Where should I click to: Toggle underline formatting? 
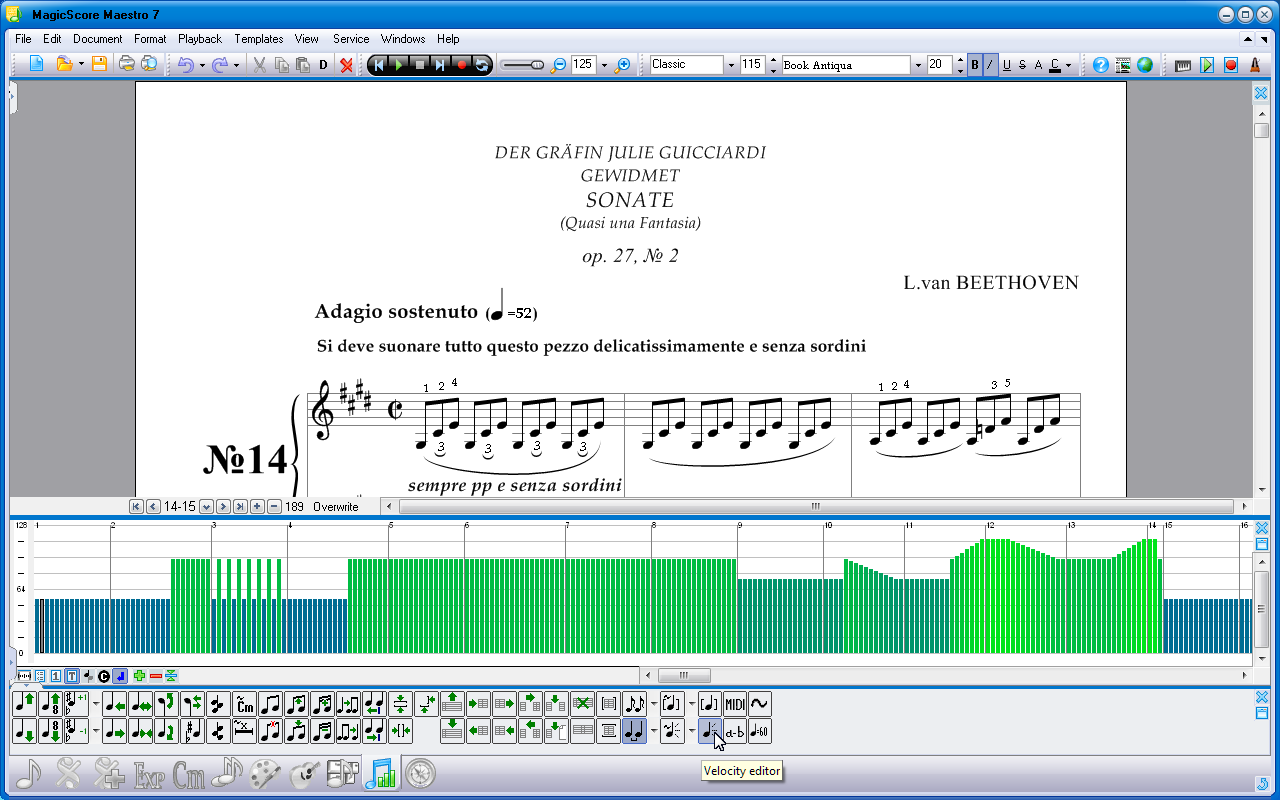(1006, 65)
